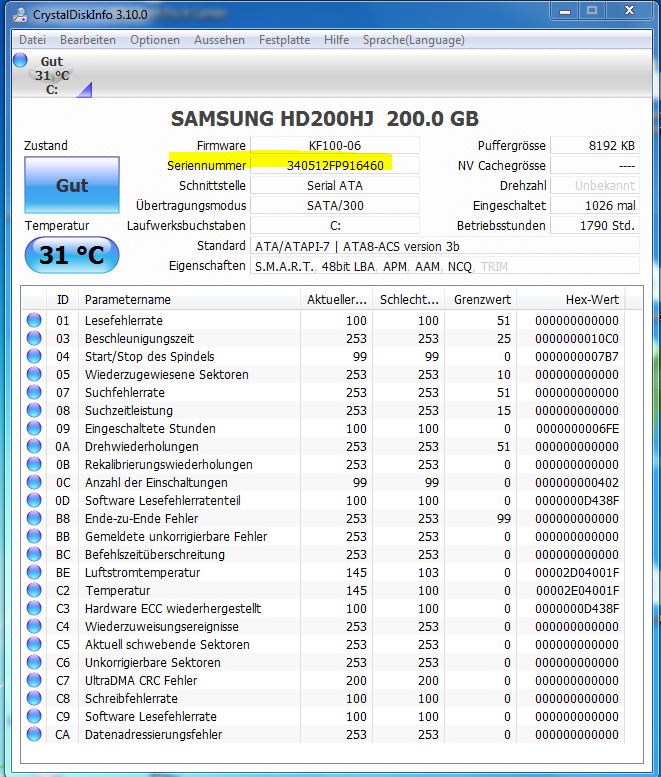
Task: Open the Hilfe menu
Action: pos(336,40)
